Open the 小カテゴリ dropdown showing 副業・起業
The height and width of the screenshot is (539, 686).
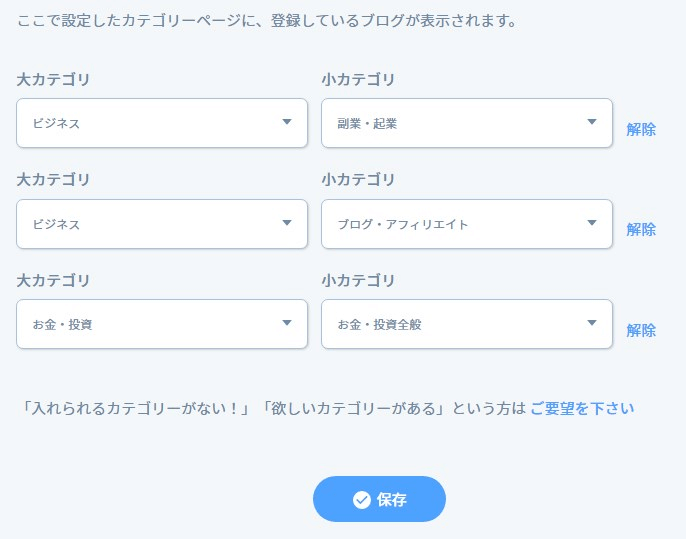[x=467, y=123]
